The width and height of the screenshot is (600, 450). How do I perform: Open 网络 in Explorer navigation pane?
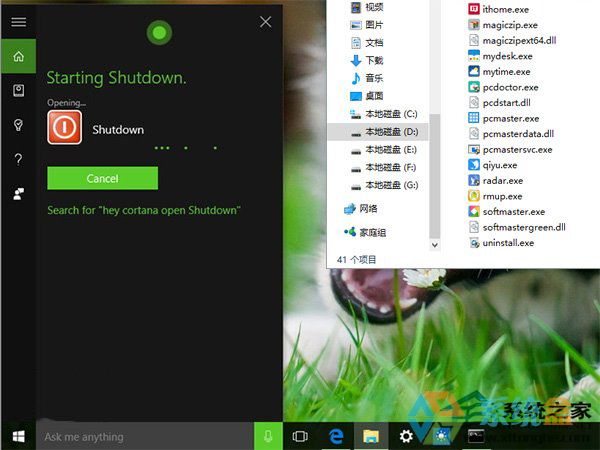[x=361, y=209]
